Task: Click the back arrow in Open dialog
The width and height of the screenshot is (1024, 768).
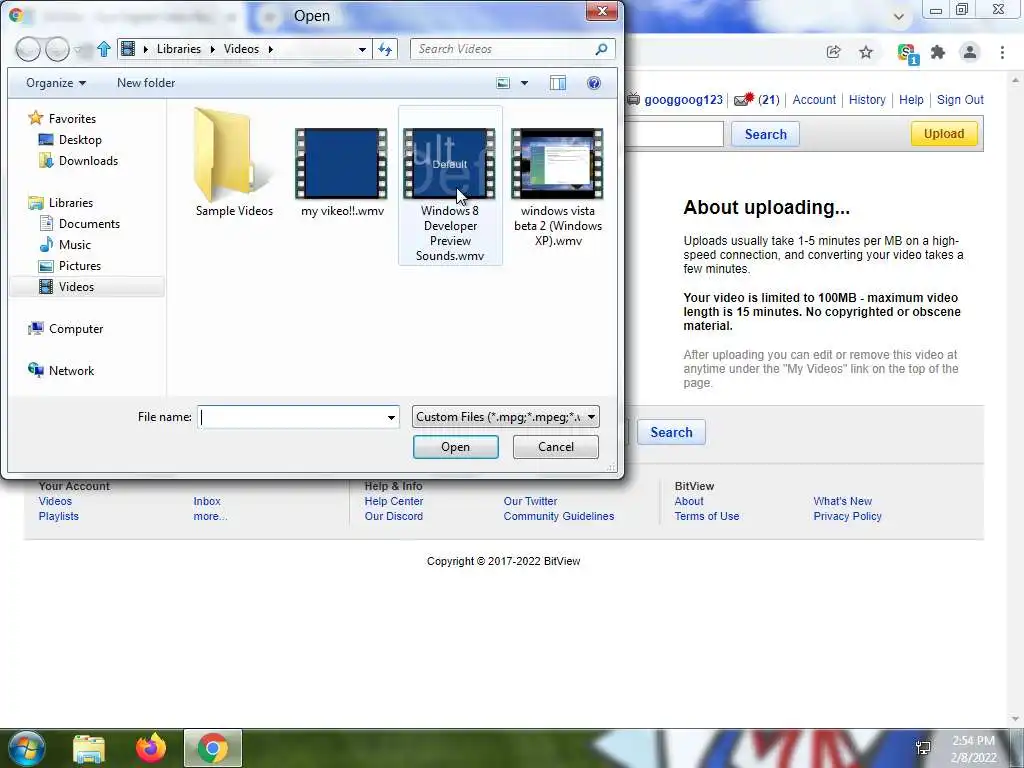Action: (28, 49)
